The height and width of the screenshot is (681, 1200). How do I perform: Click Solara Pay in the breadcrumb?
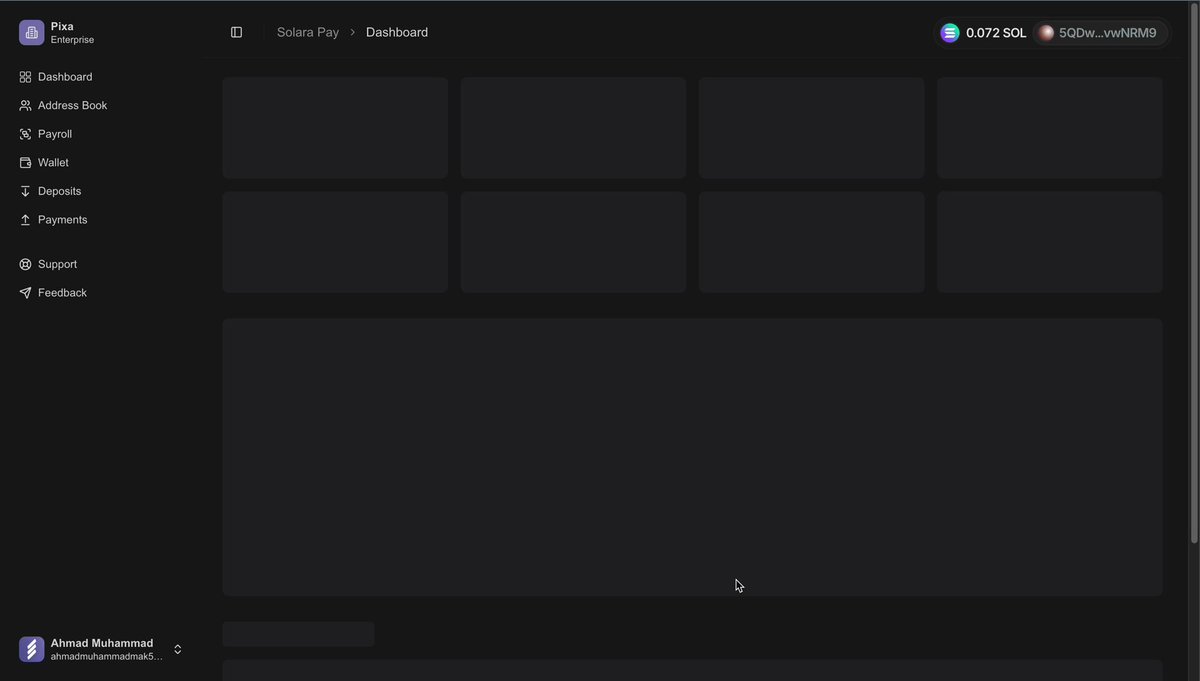coord(307,31)
